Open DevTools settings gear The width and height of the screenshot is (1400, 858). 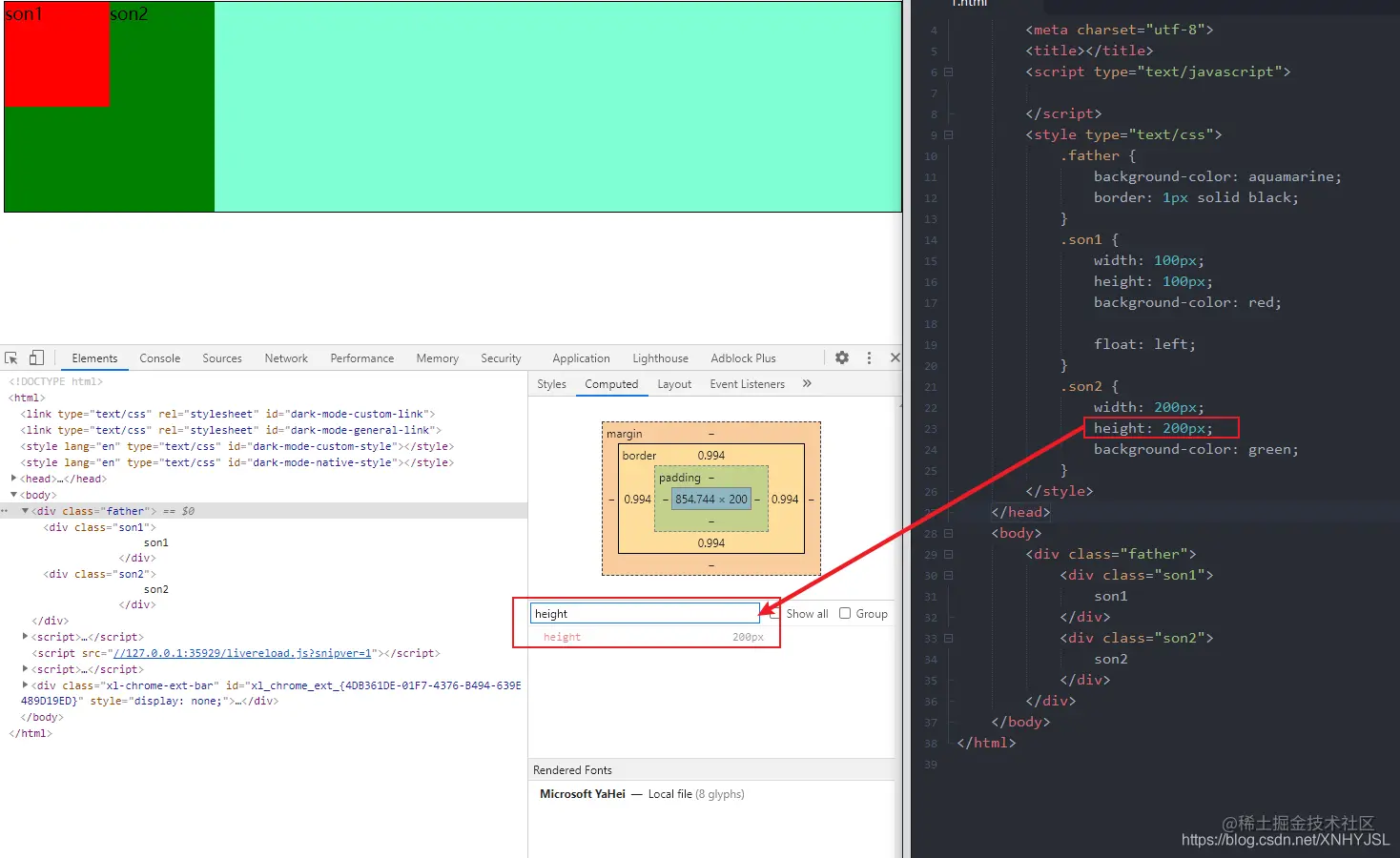(x=842, y=357)
